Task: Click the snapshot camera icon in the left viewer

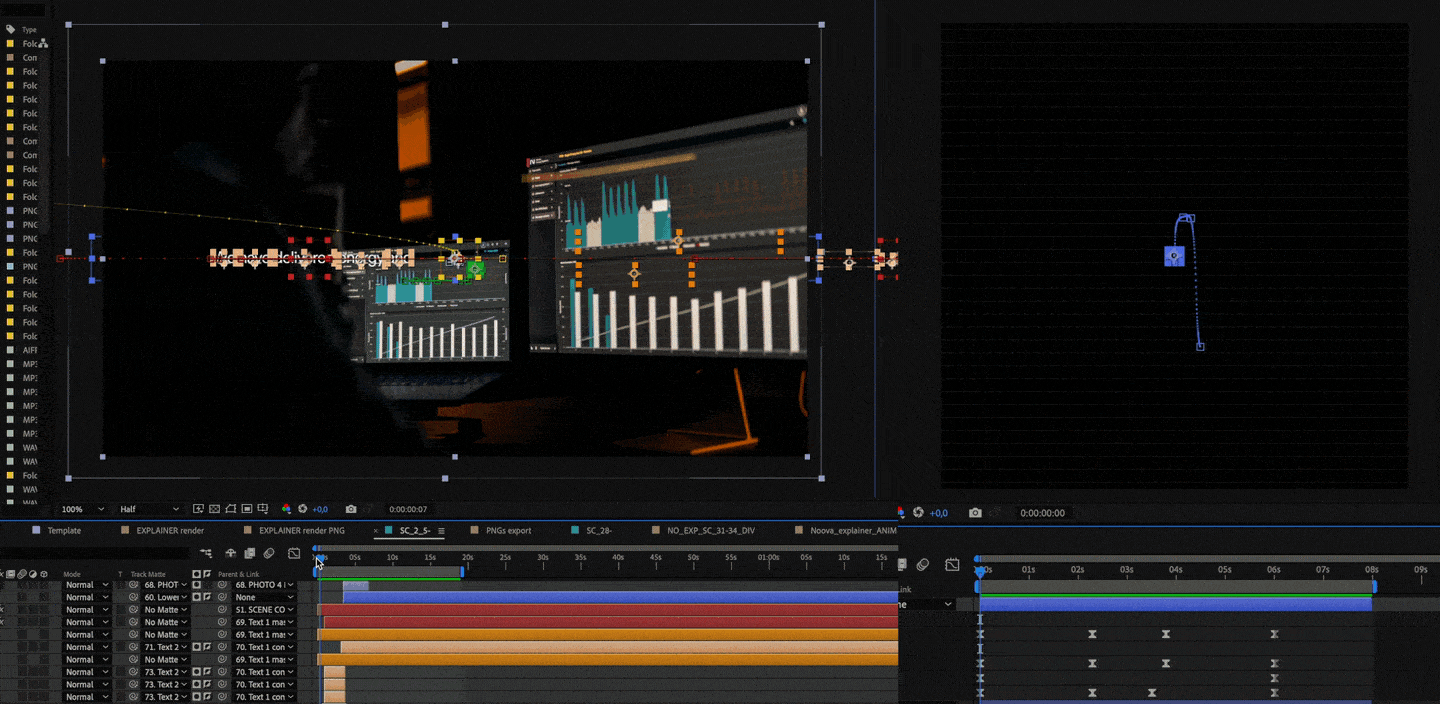Action: tap(350, 509)
